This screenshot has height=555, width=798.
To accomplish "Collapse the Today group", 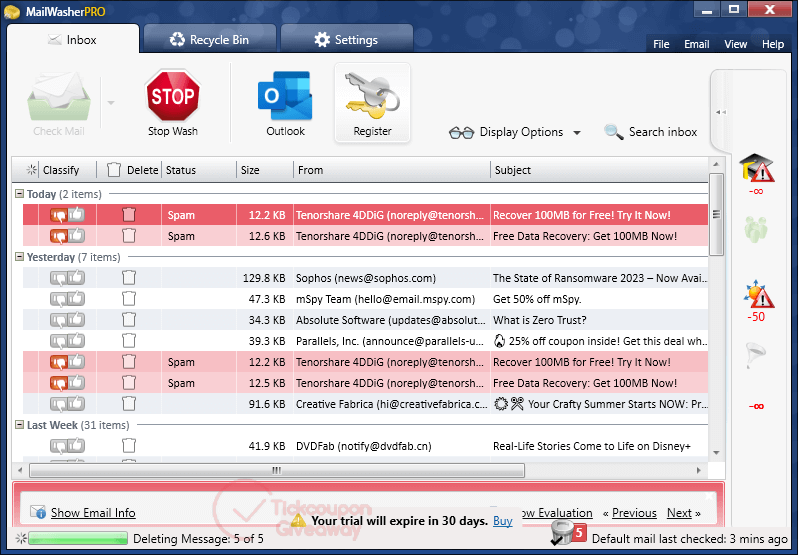I will [x=19, y=194].
